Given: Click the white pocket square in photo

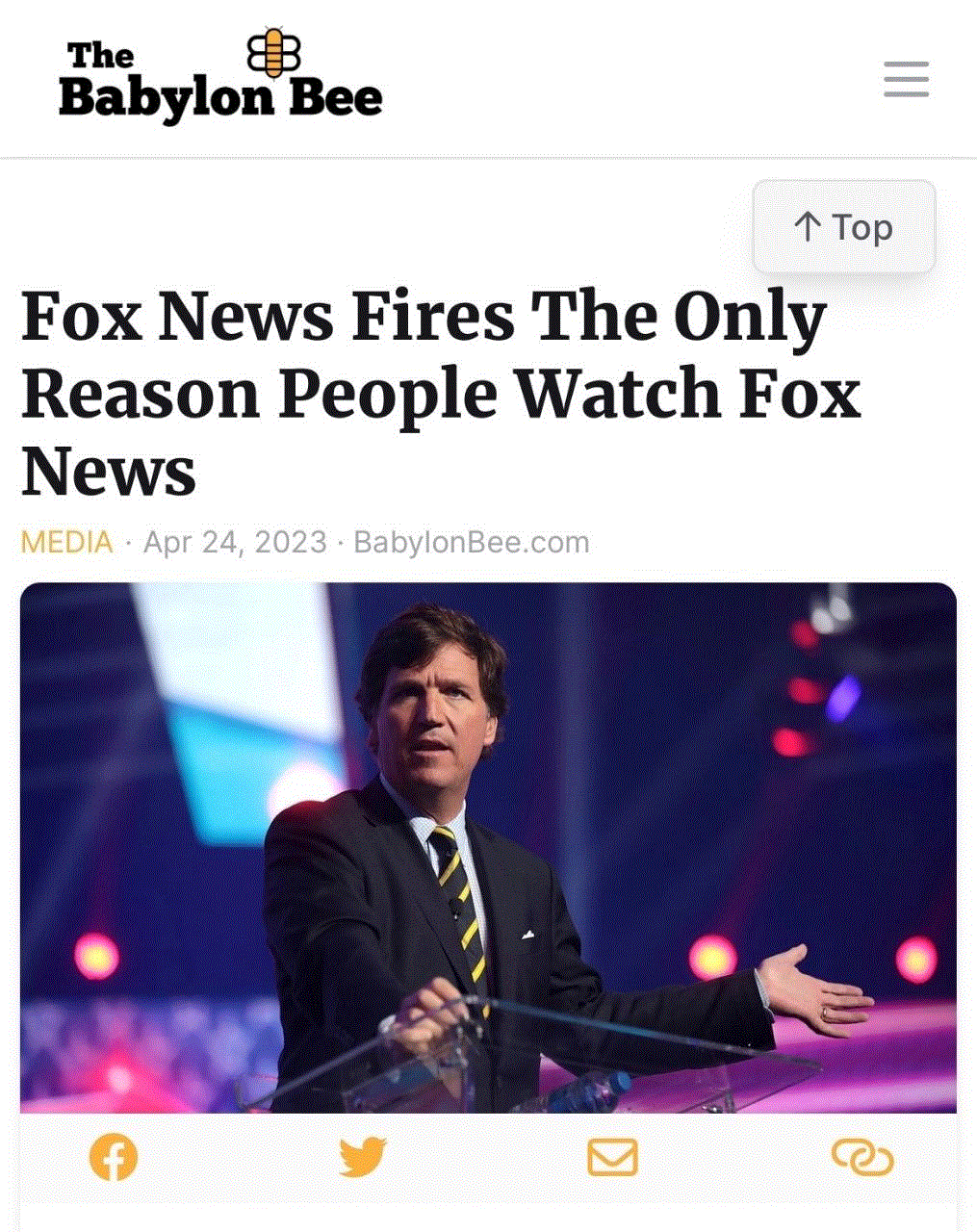Looking at the screenshot, I should pos(527,934).
